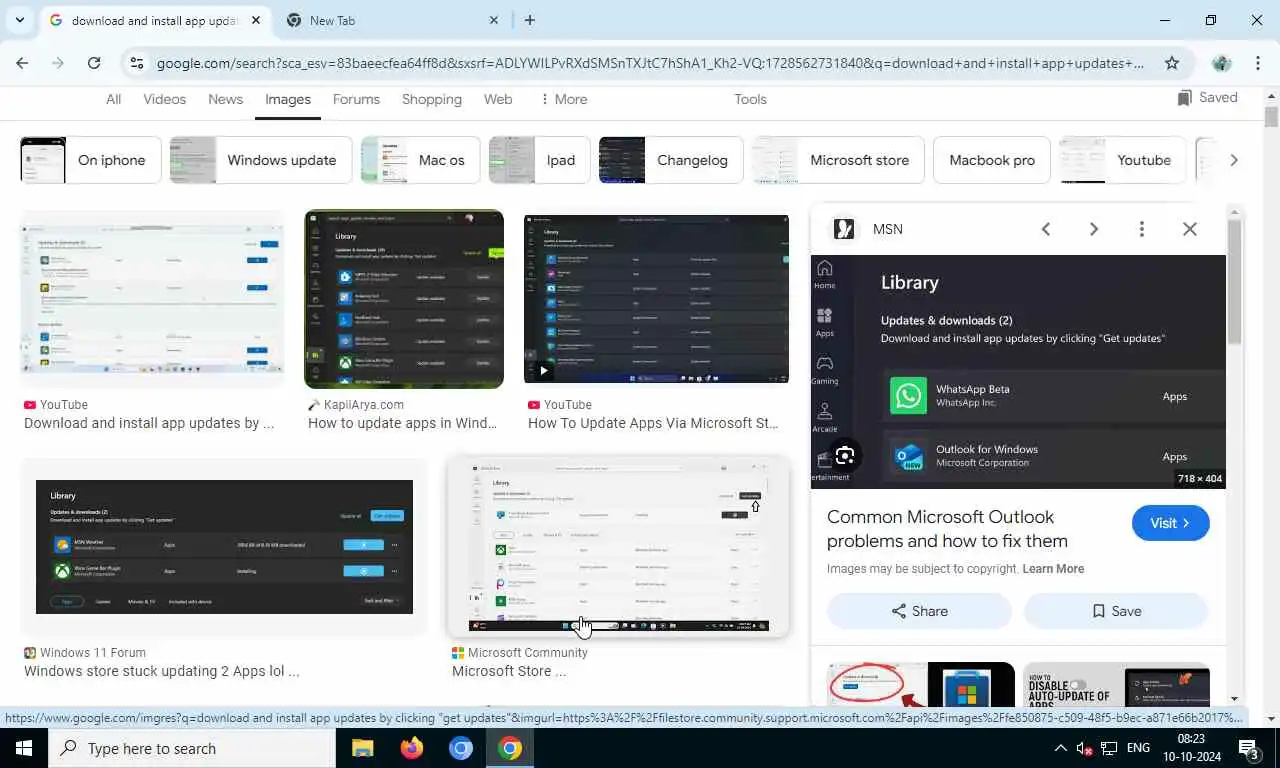
Task: Filter images by Youtube chip
Action: (x=1123, y=160)
